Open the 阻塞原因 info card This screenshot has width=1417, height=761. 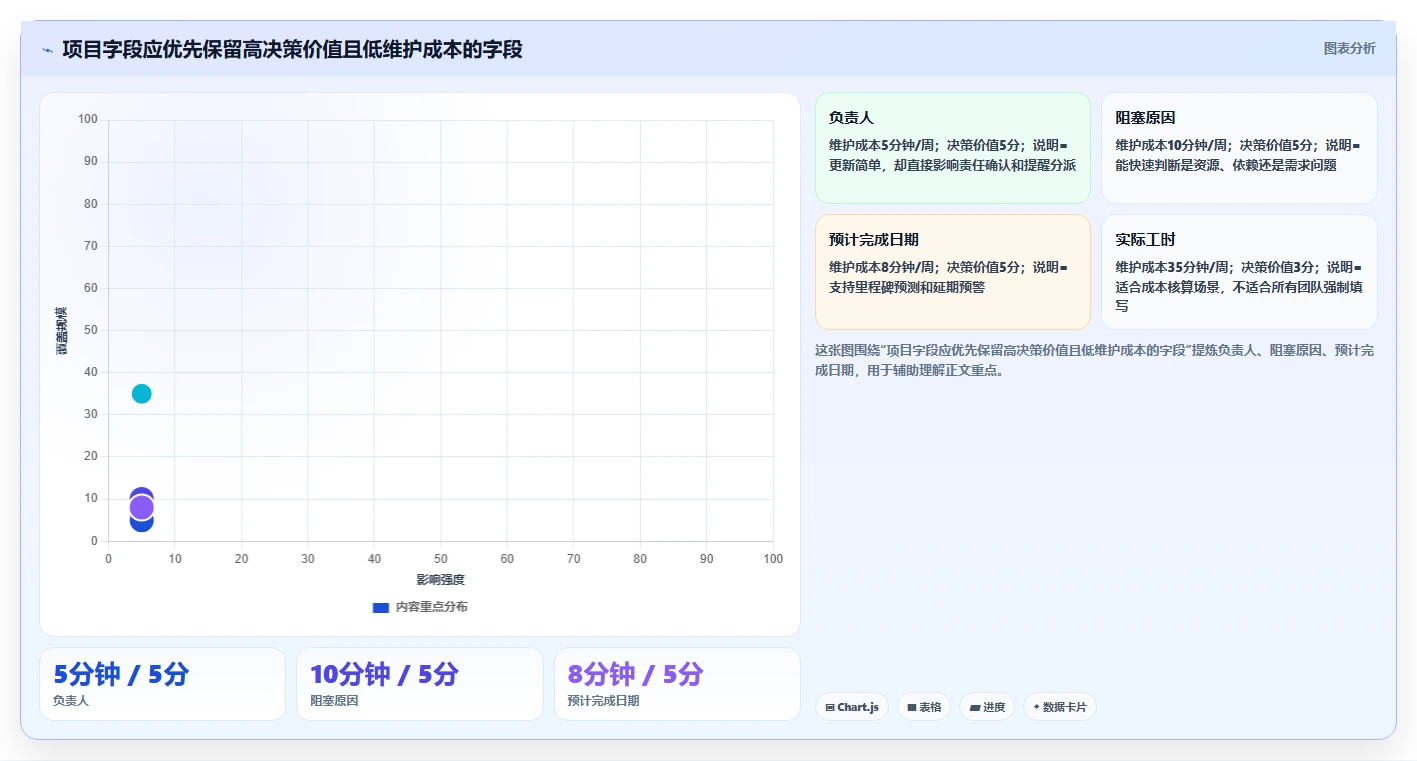[x=1239, y=148]
